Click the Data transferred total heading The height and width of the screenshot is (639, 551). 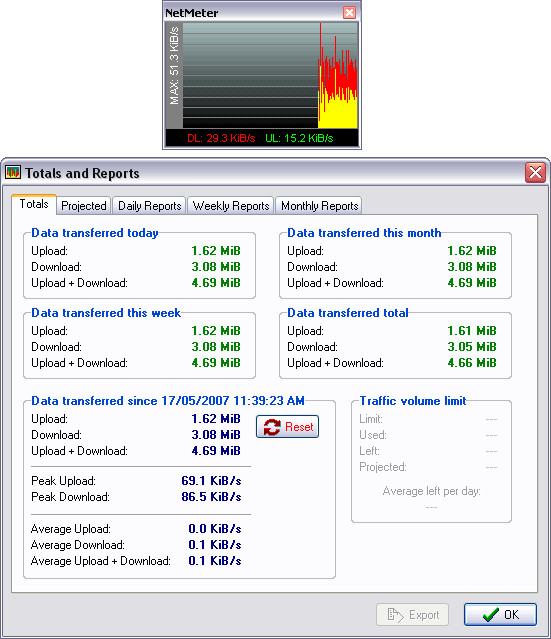348,313
